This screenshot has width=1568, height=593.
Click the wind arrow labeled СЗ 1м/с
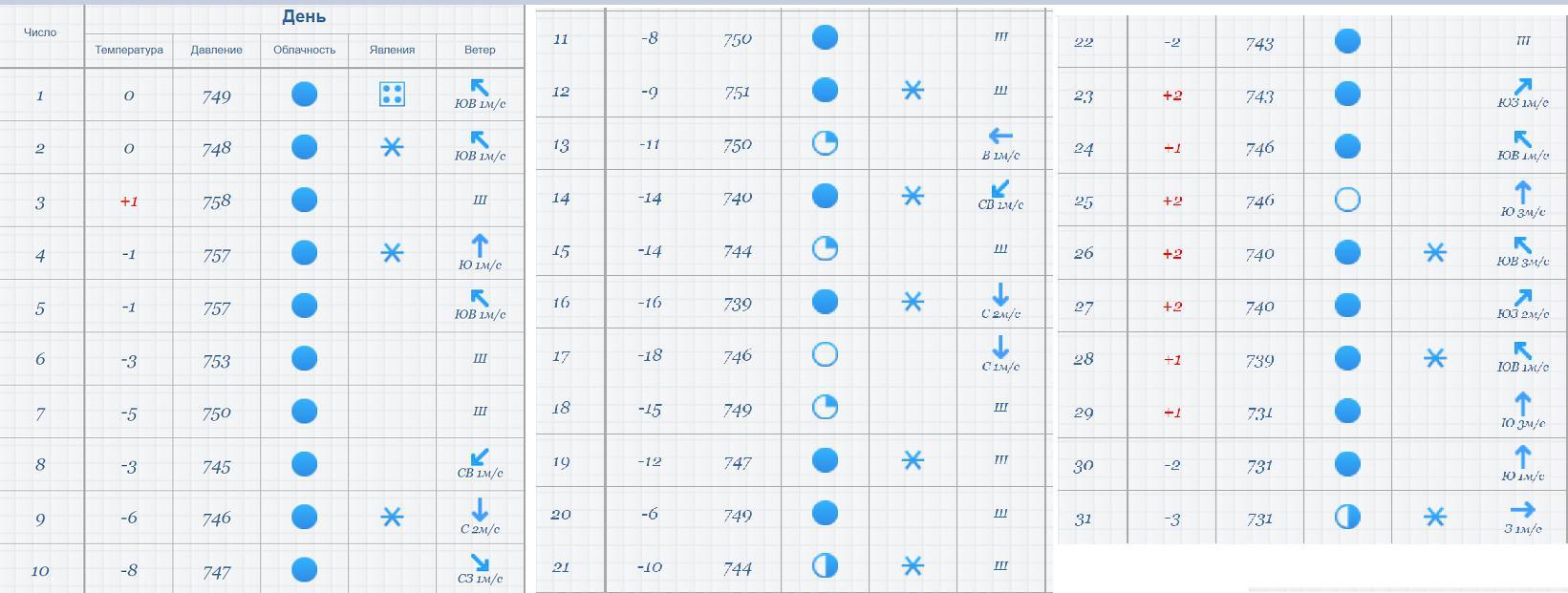480,561
